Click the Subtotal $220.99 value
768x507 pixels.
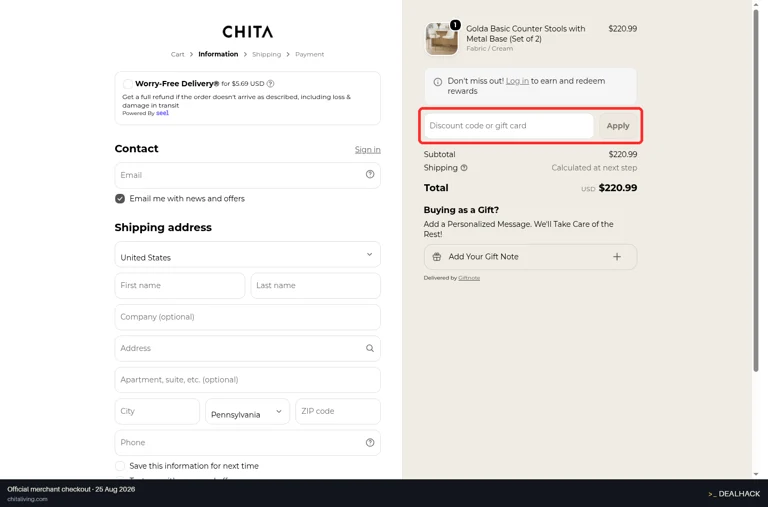pyautogui.click(x=623, y=154)
